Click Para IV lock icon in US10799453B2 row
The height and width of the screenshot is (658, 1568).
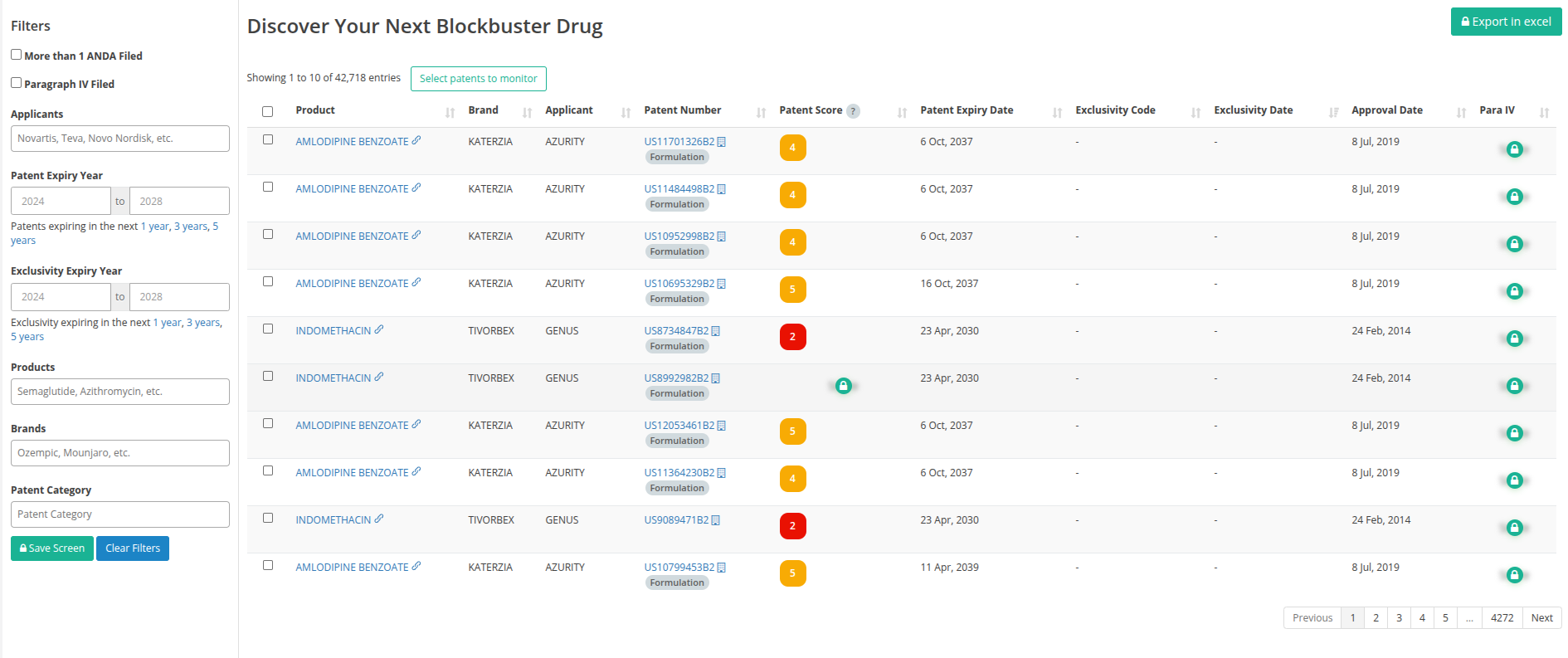[1514, 575]
